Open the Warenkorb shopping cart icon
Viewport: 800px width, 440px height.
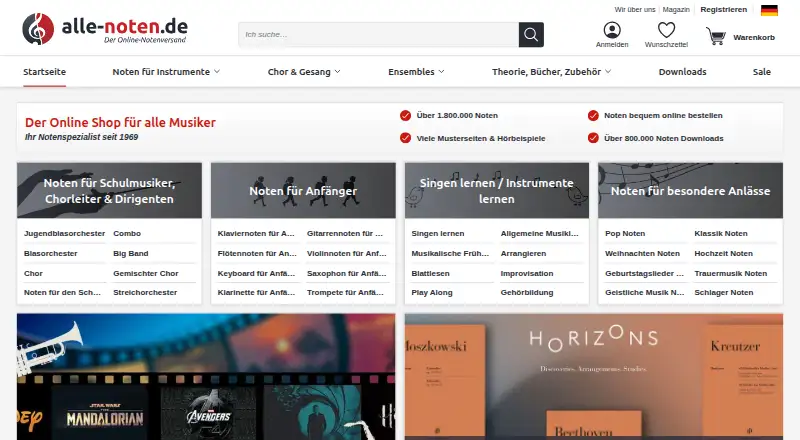coord(716,36)
